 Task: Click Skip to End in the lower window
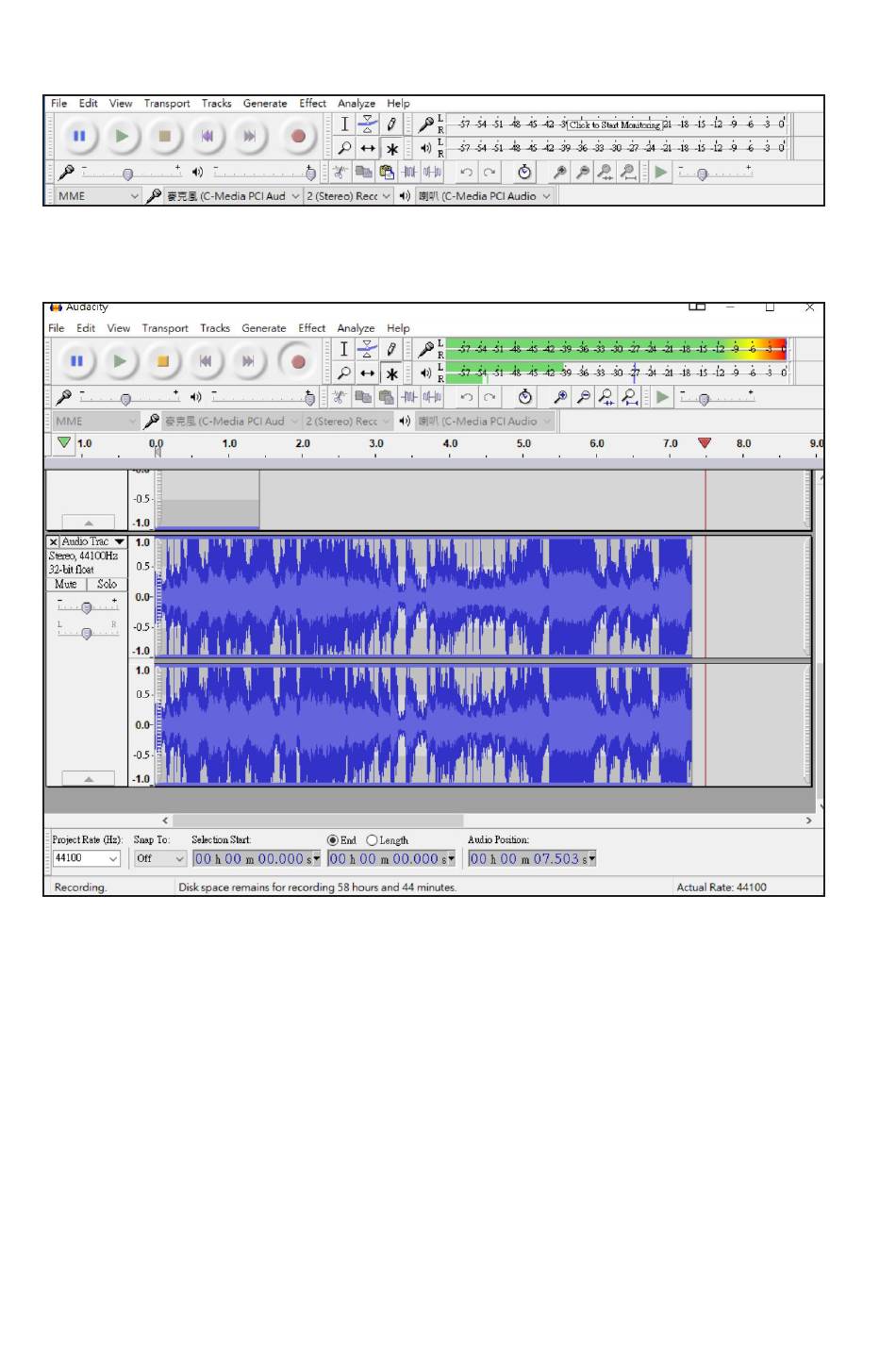(x=247, y=361)
